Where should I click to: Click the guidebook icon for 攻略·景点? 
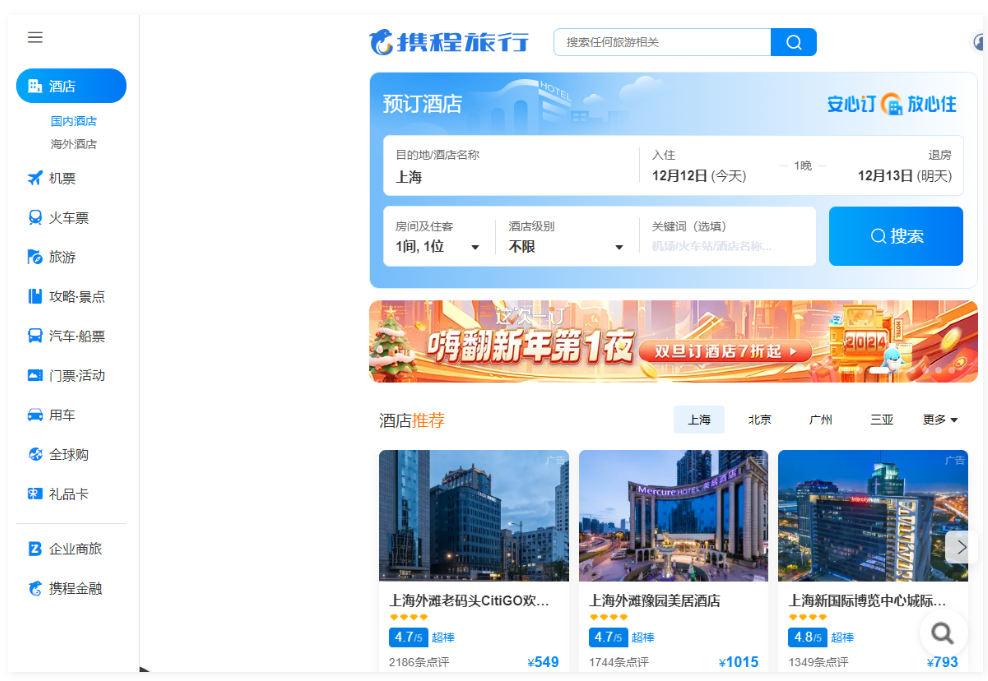pyautogui.click(x=35, y=297)
